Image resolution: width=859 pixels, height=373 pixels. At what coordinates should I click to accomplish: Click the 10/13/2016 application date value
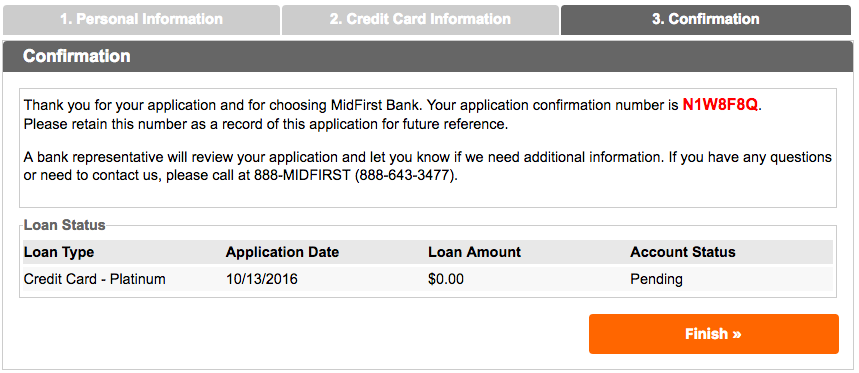point(262,279)
